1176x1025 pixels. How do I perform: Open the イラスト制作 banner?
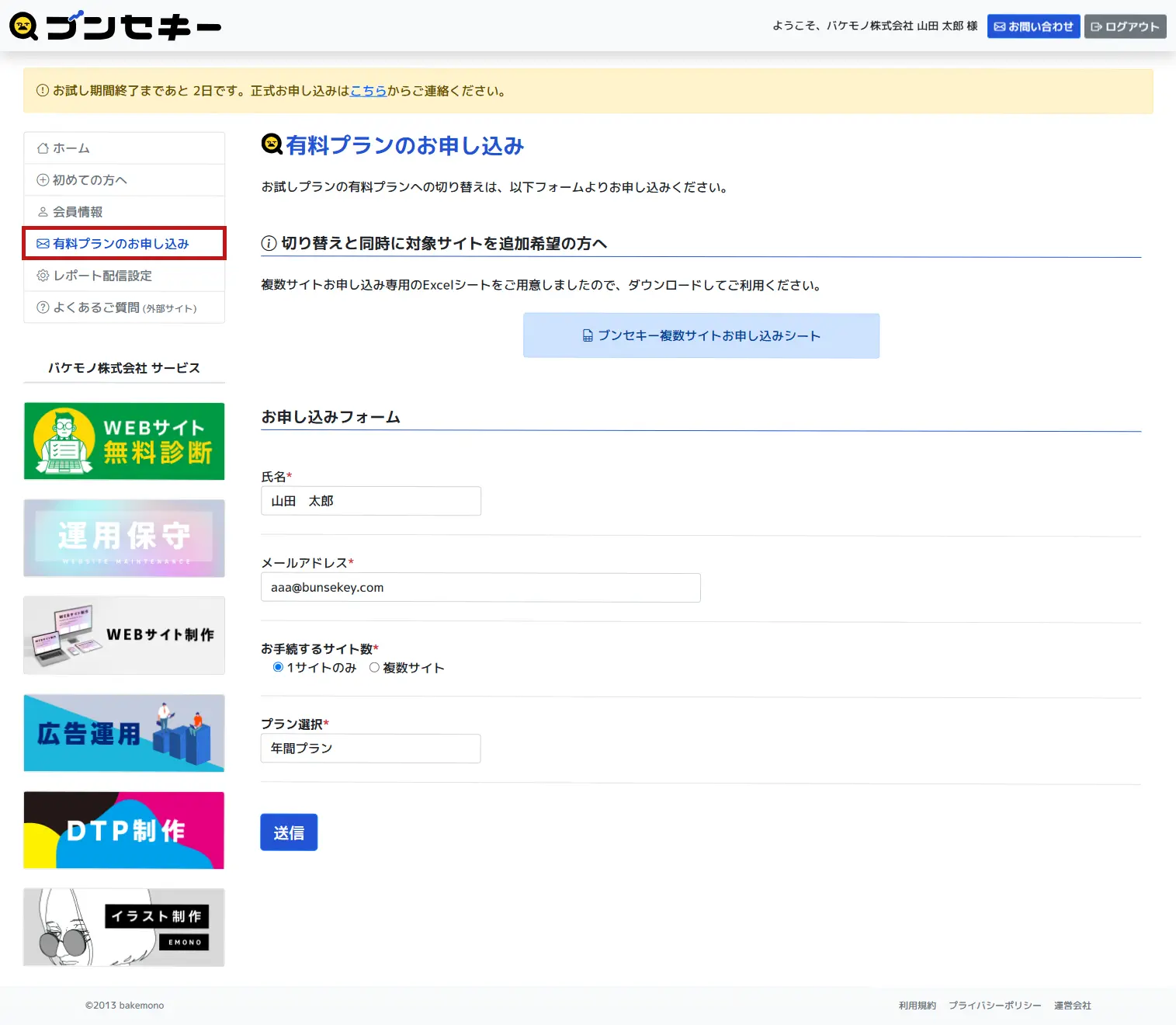point(124,927)
